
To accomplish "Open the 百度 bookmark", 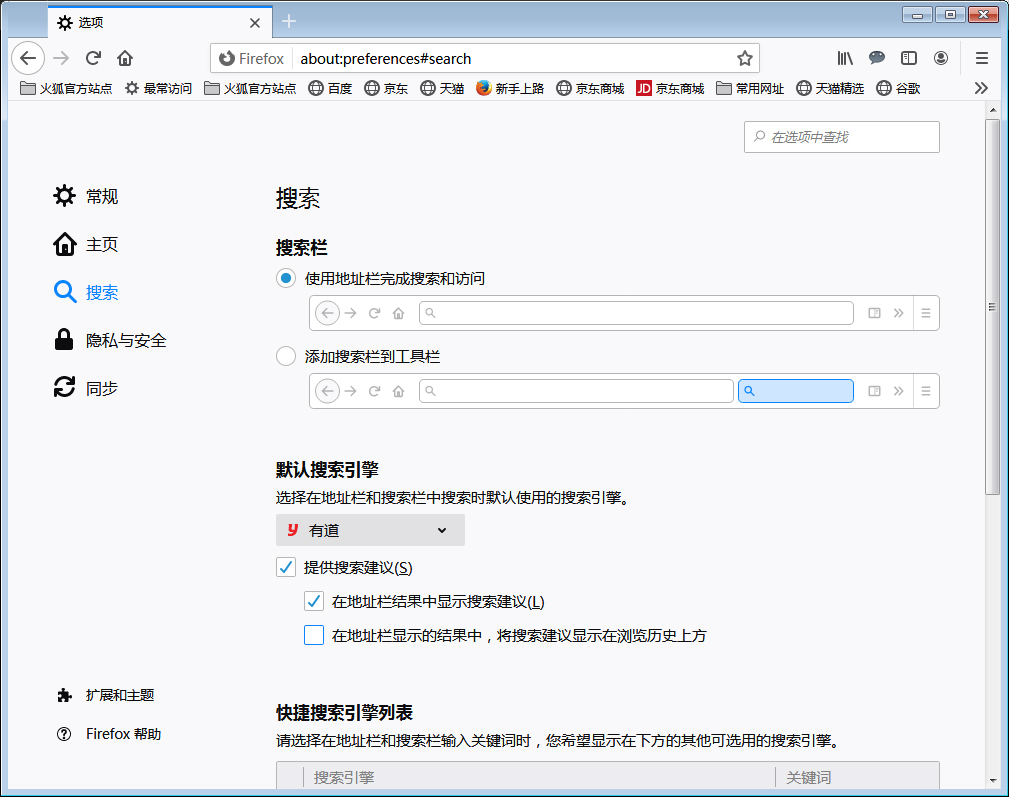I will tap(330, 88).
